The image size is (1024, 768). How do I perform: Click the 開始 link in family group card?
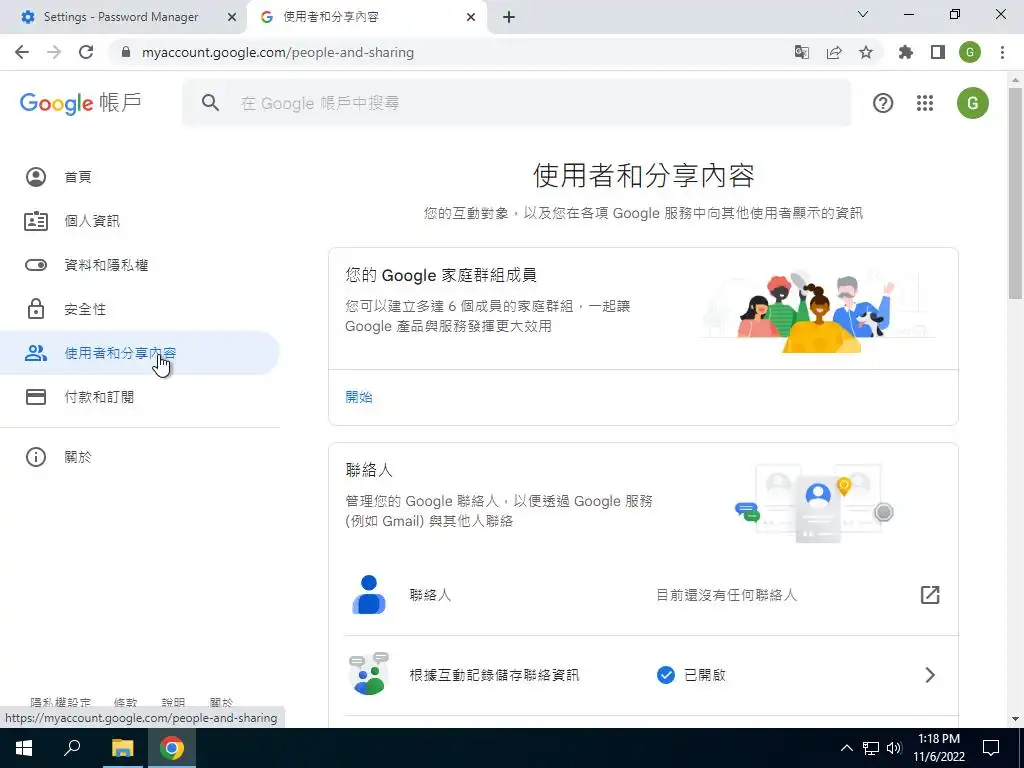click(359, 397)
